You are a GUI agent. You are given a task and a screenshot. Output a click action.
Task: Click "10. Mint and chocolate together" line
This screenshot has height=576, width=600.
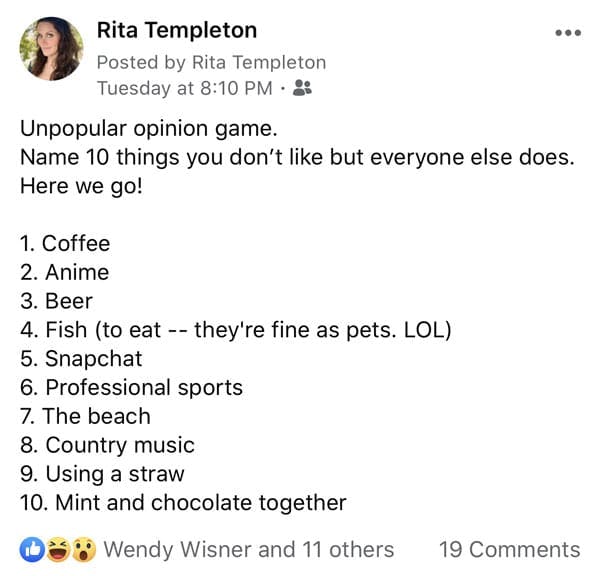(183, 503)
